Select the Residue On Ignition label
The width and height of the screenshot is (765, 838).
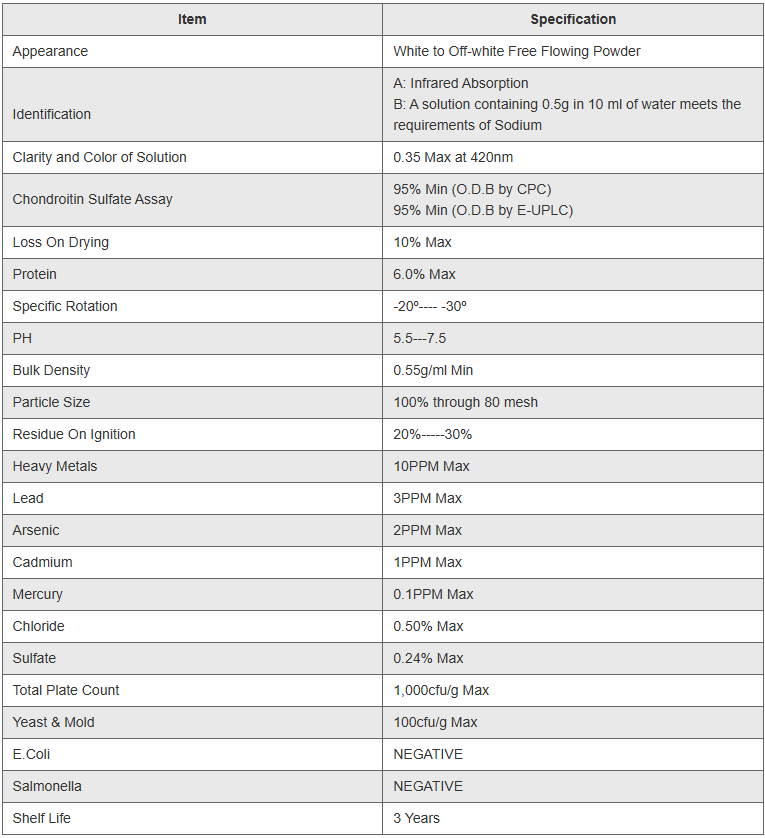74,434
